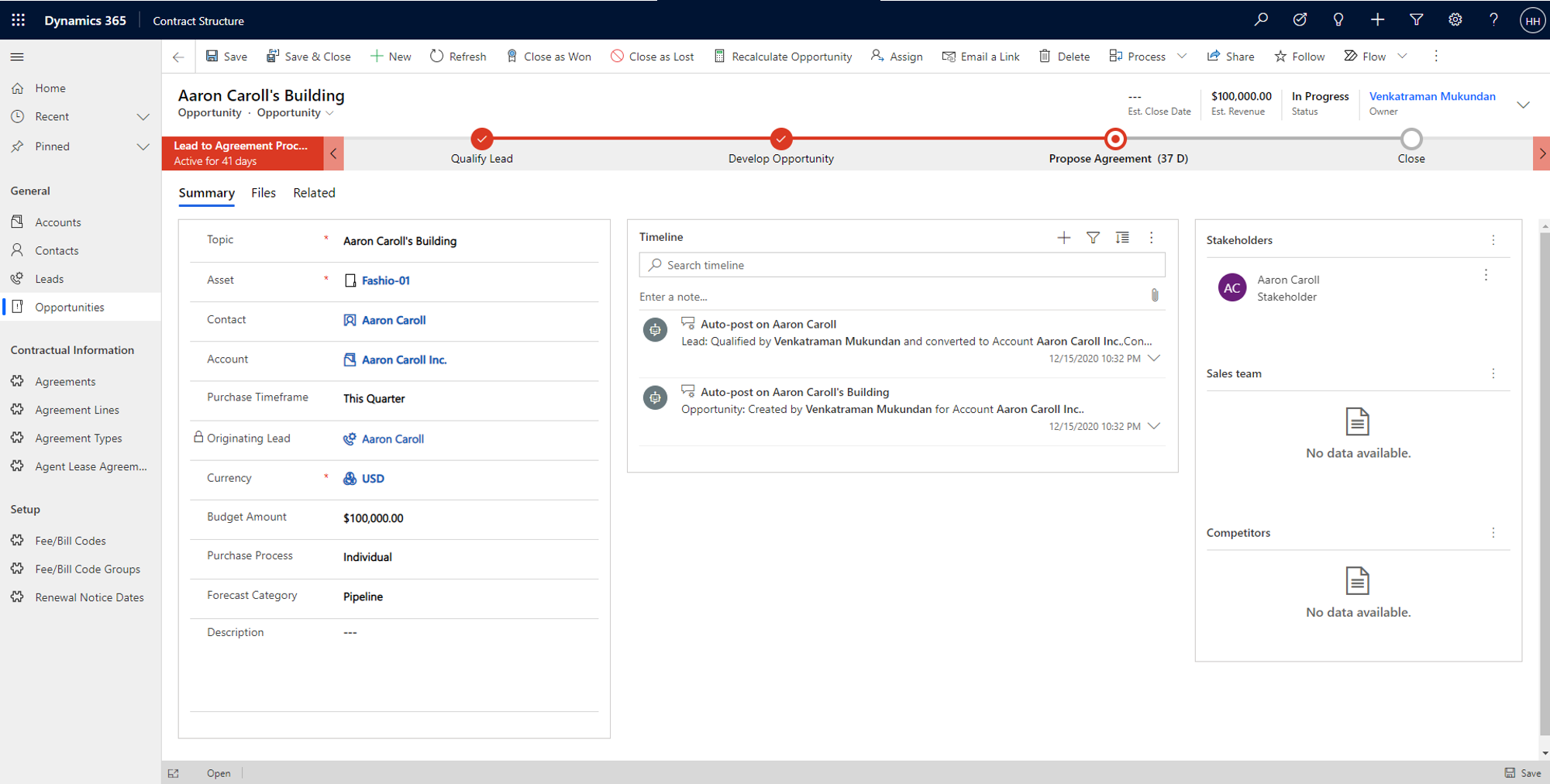Open the HH user profile avatar

pyautogui.click(x=1532, y=21)
